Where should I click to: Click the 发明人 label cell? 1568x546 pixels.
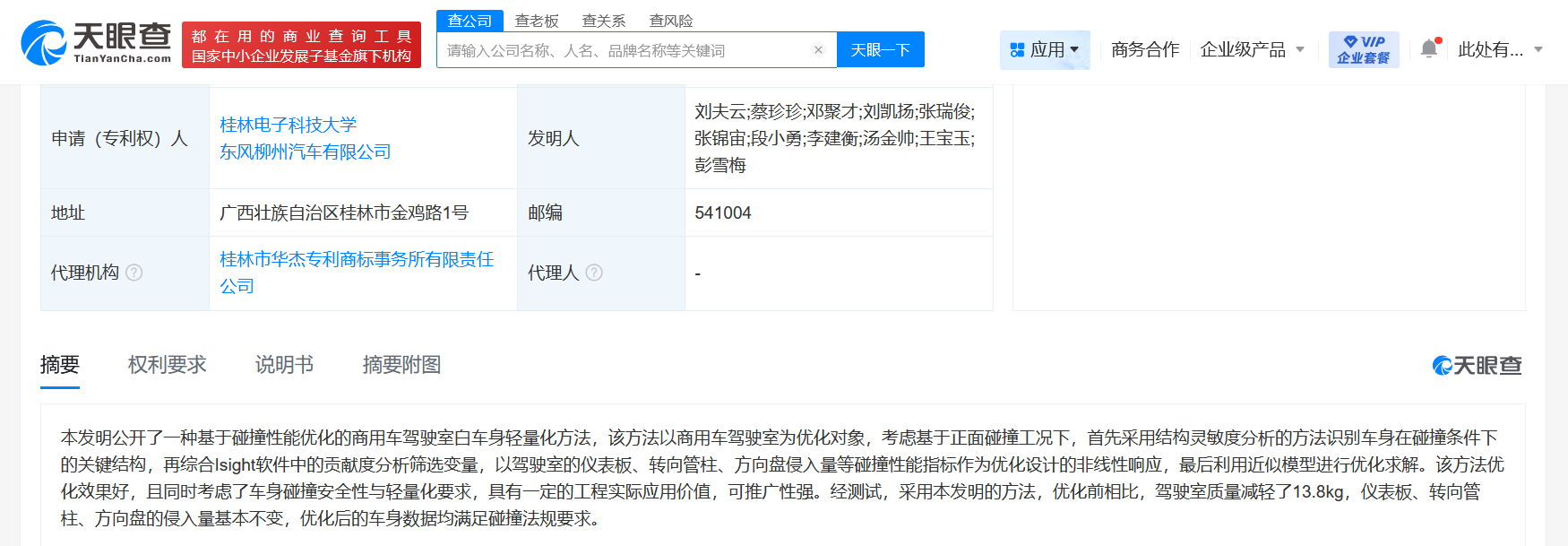pyautogui.click(x=601, y=138)
